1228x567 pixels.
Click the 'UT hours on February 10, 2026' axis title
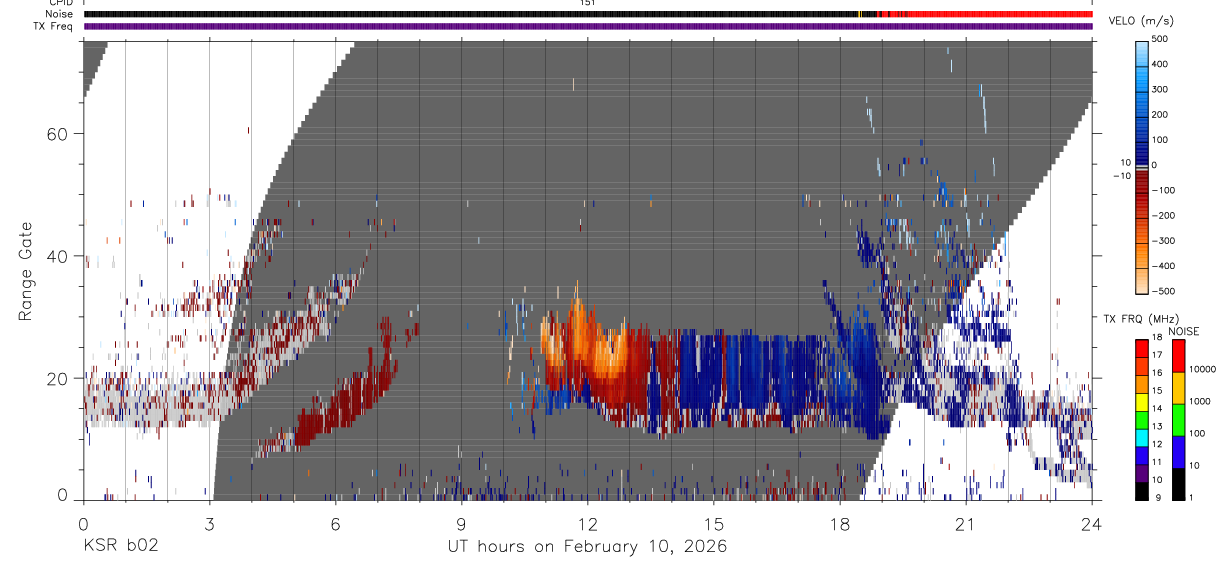[587, 547]
